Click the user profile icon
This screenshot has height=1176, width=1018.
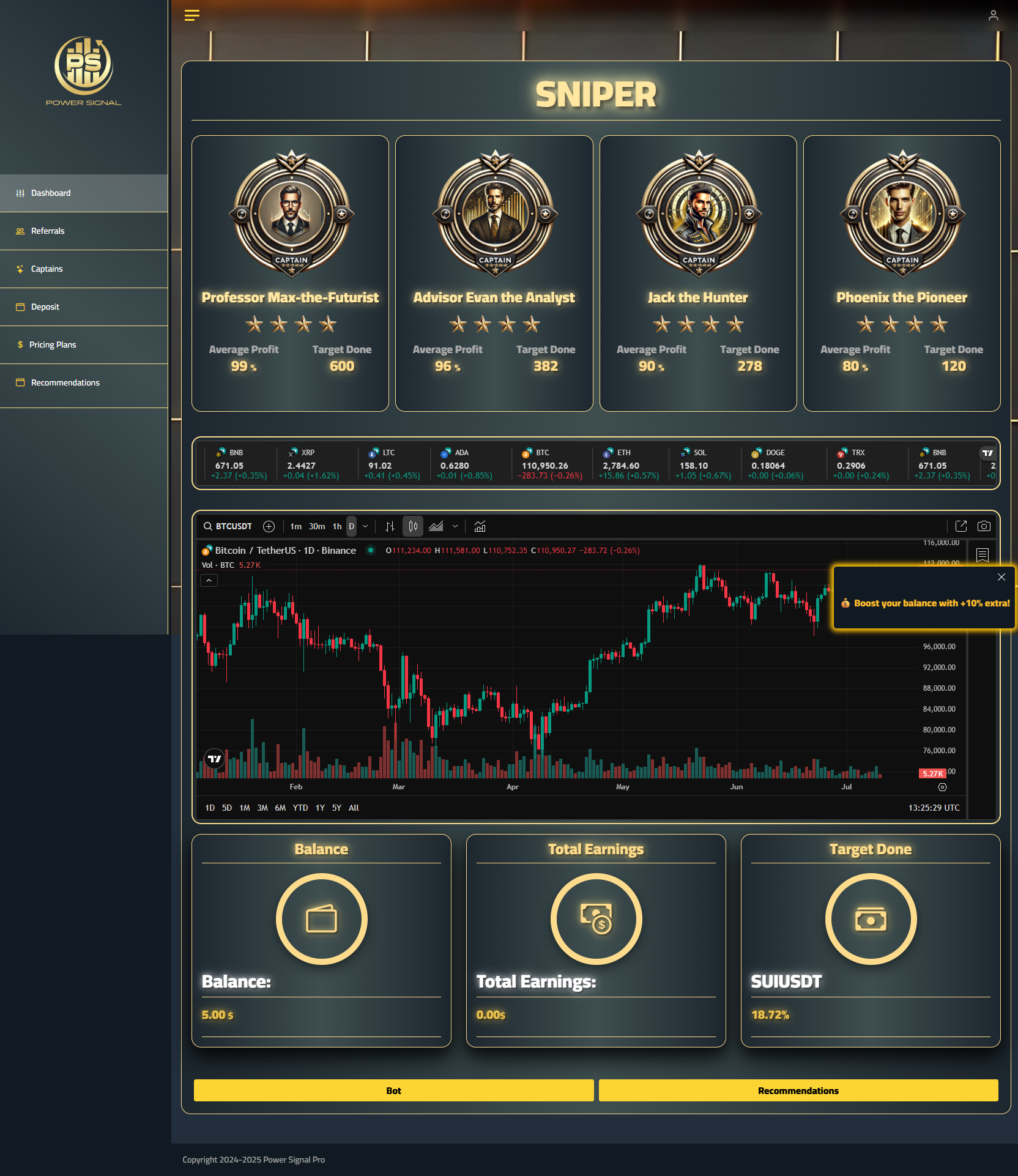tap(993, 15)
